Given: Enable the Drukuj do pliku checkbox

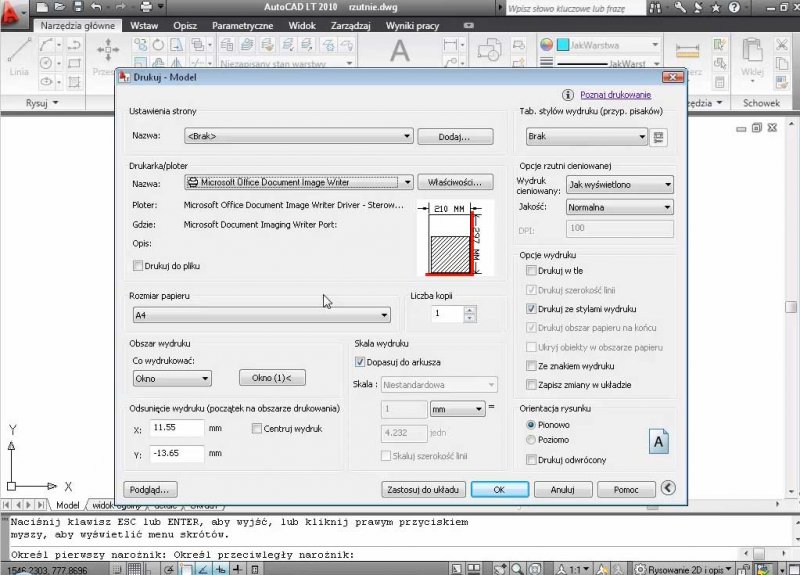Looking at the screenshot, I should tap(138, 266).
